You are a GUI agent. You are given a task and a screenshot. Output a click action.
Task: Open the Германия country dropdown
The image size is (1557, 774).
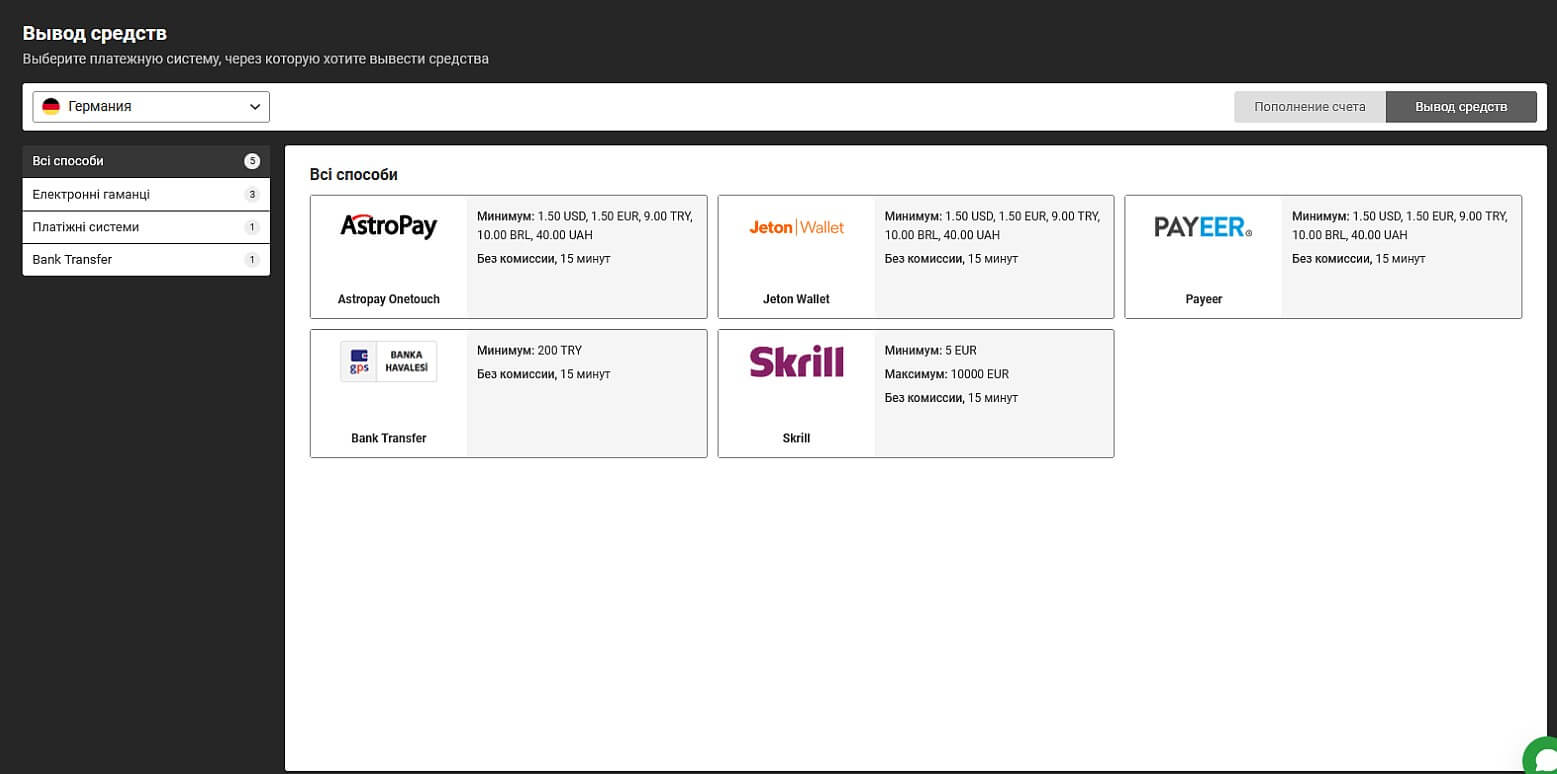coord(151,106)
